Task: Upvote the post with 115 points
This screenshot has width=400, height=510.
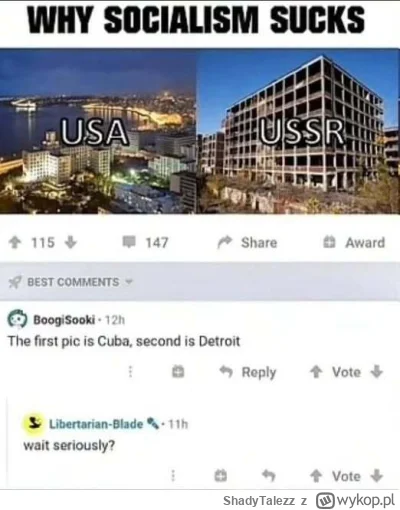Action: point(14,242)
